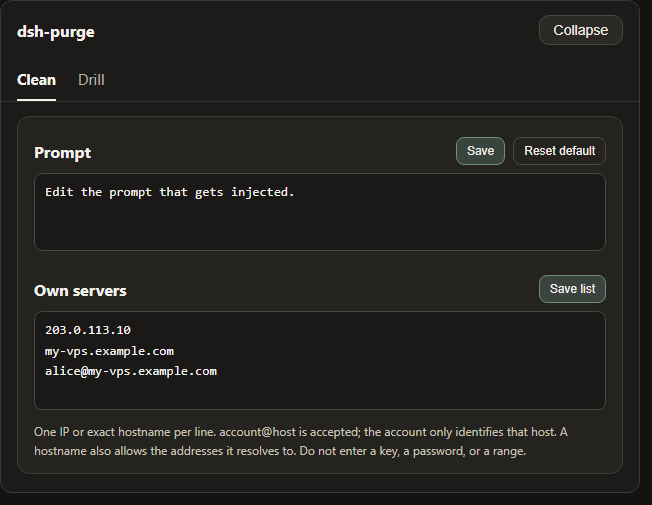Switch to the Drill tab
This screenshot has width=652, height=505.
[x=91, y=80]
